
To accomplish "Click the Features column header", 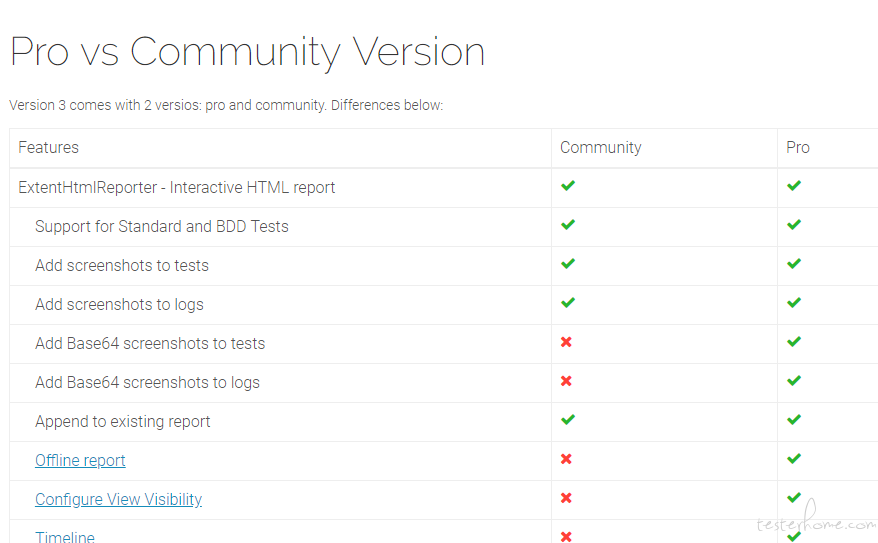I will [48, 147].
